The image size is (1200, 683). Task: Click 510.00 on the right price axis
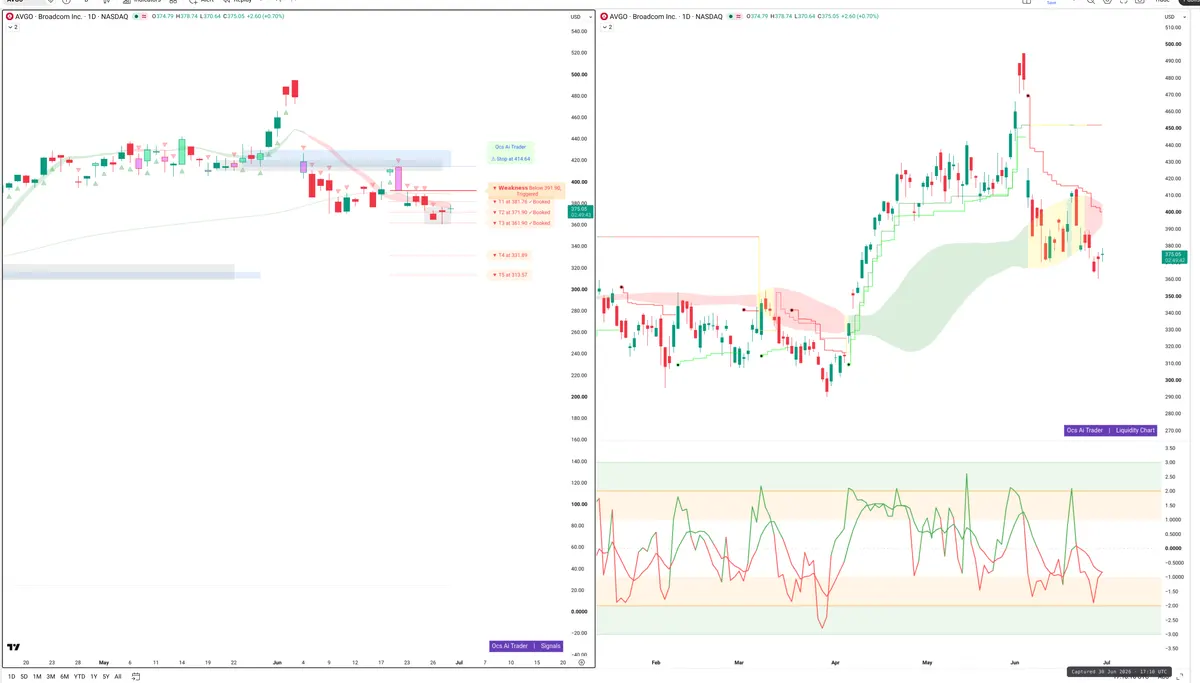(1172, 27)
